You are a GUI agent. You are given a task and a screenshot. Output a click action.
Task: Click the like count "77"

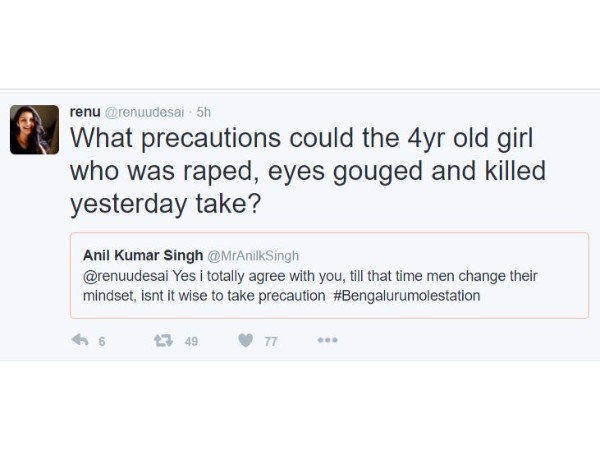[x=270, y=342]
